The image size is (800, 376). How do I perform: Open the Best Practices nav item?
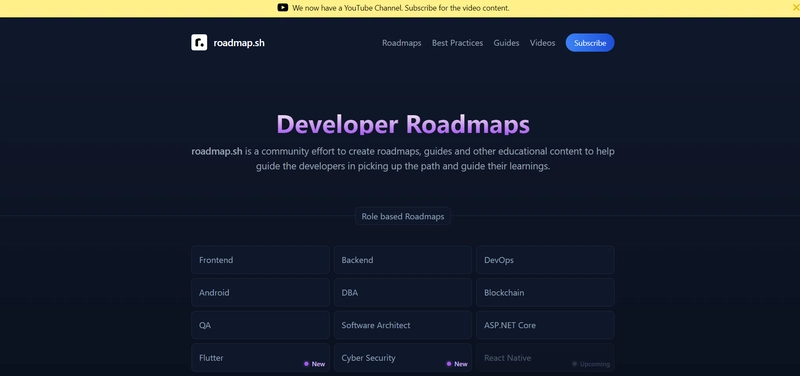(x=457, y=43)
